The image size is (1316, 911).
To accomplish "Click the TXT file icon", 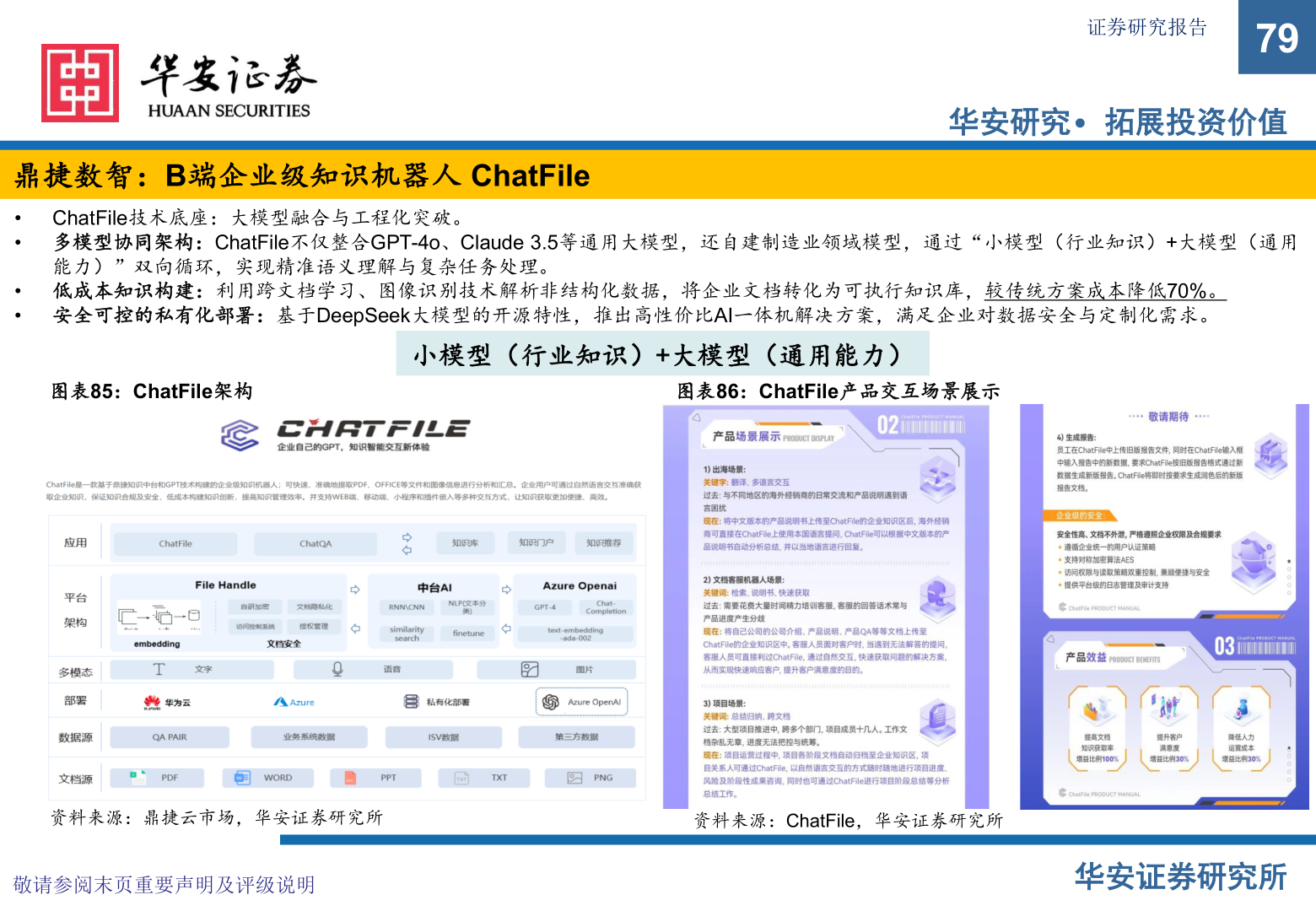I will click(x=461, y=778).
